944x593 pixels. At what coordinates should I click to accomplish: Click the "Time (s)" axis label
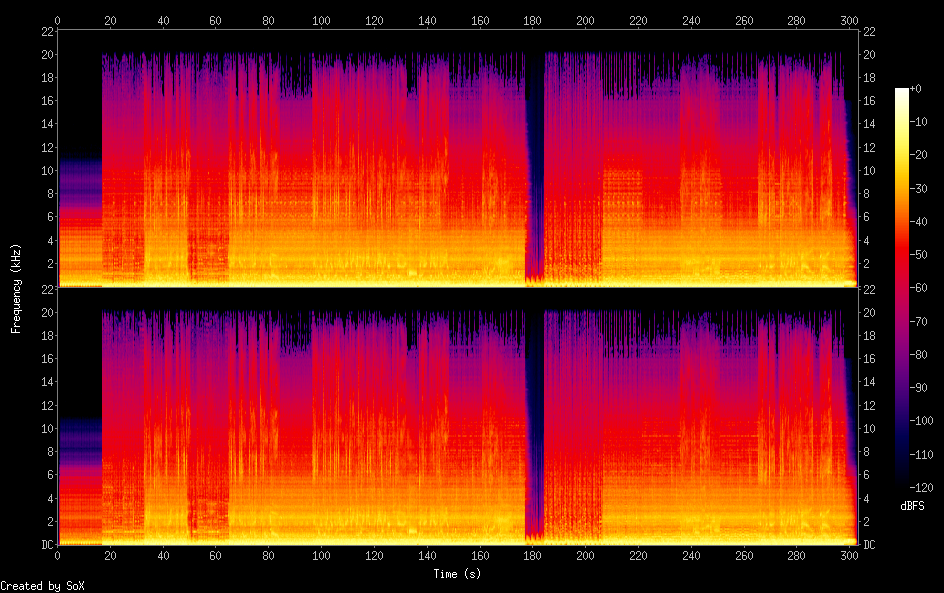[x=458, y=574]
